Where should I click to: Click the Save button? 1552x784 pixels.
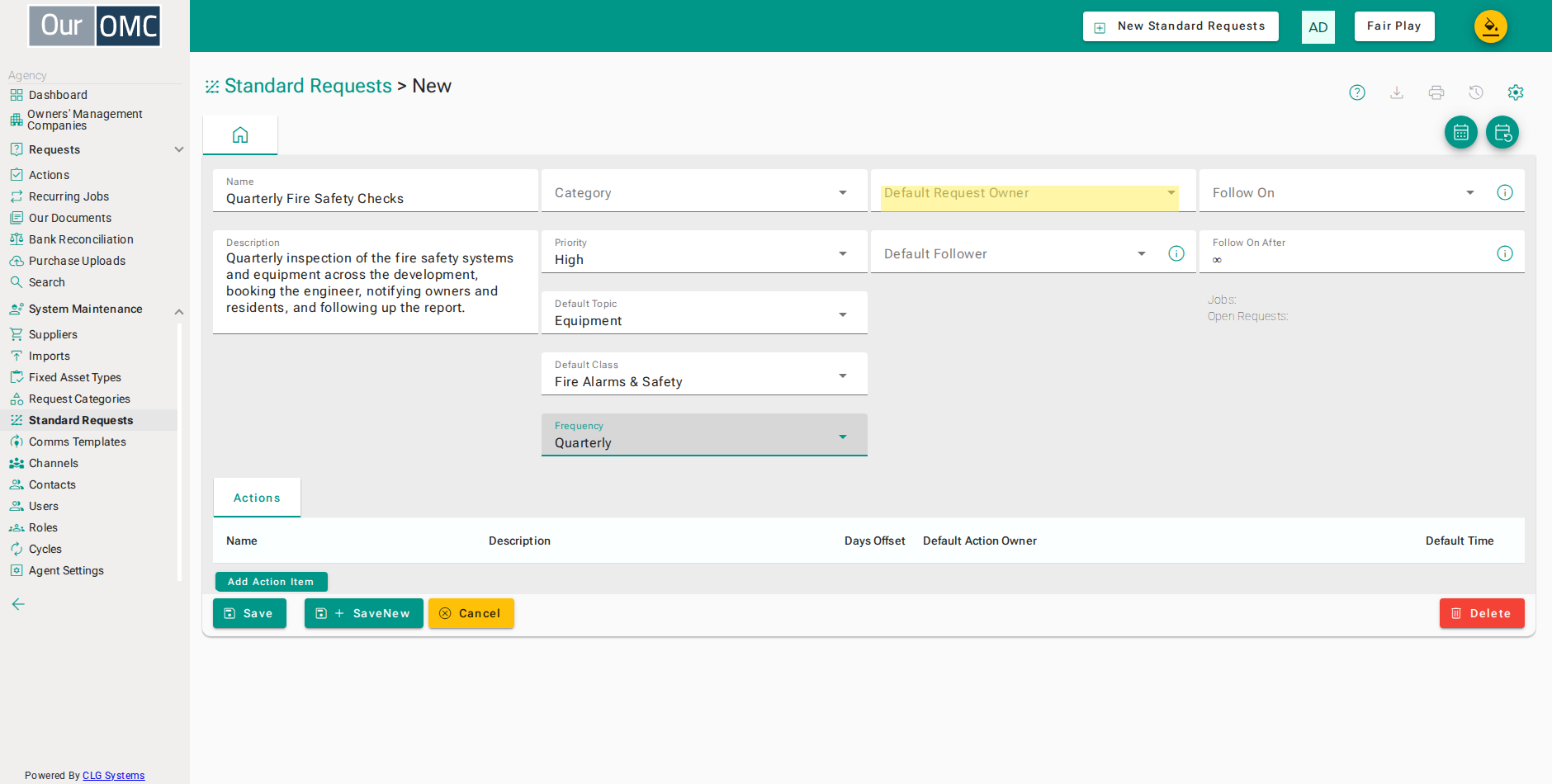249,613
